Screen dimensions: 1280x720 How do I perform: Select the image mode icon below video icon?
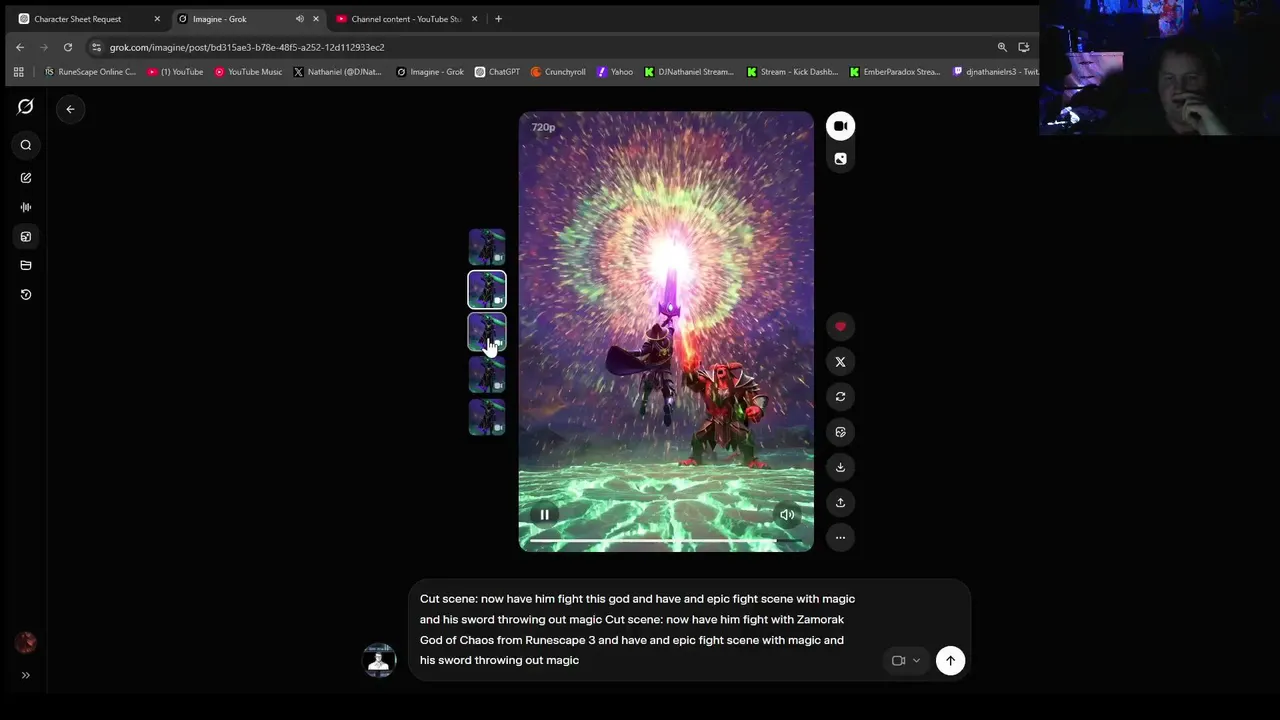pos(840,159)
